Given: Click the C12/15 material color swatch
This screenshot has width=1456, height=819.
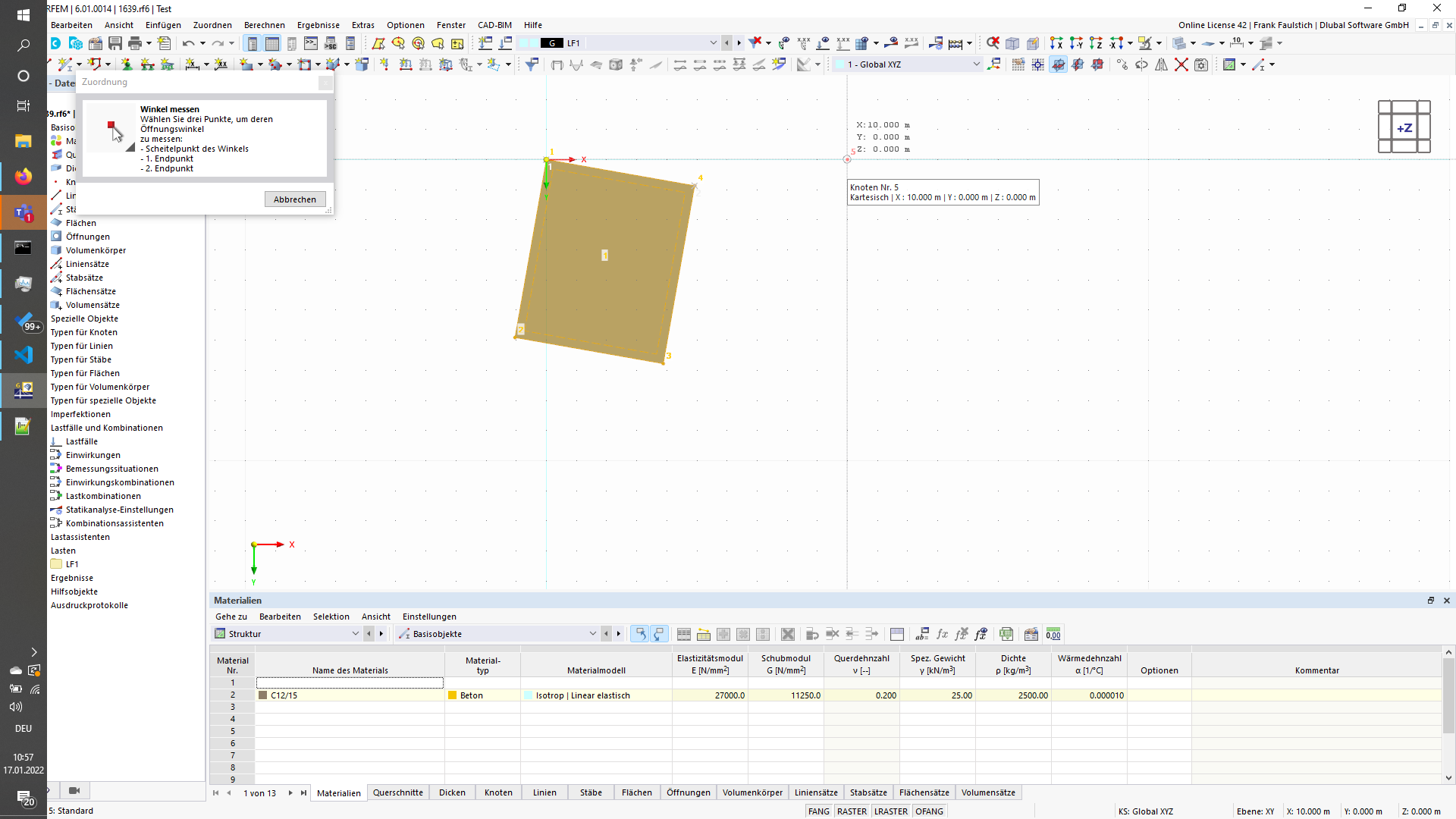Looking at the screenshot, I should point(263,695).
